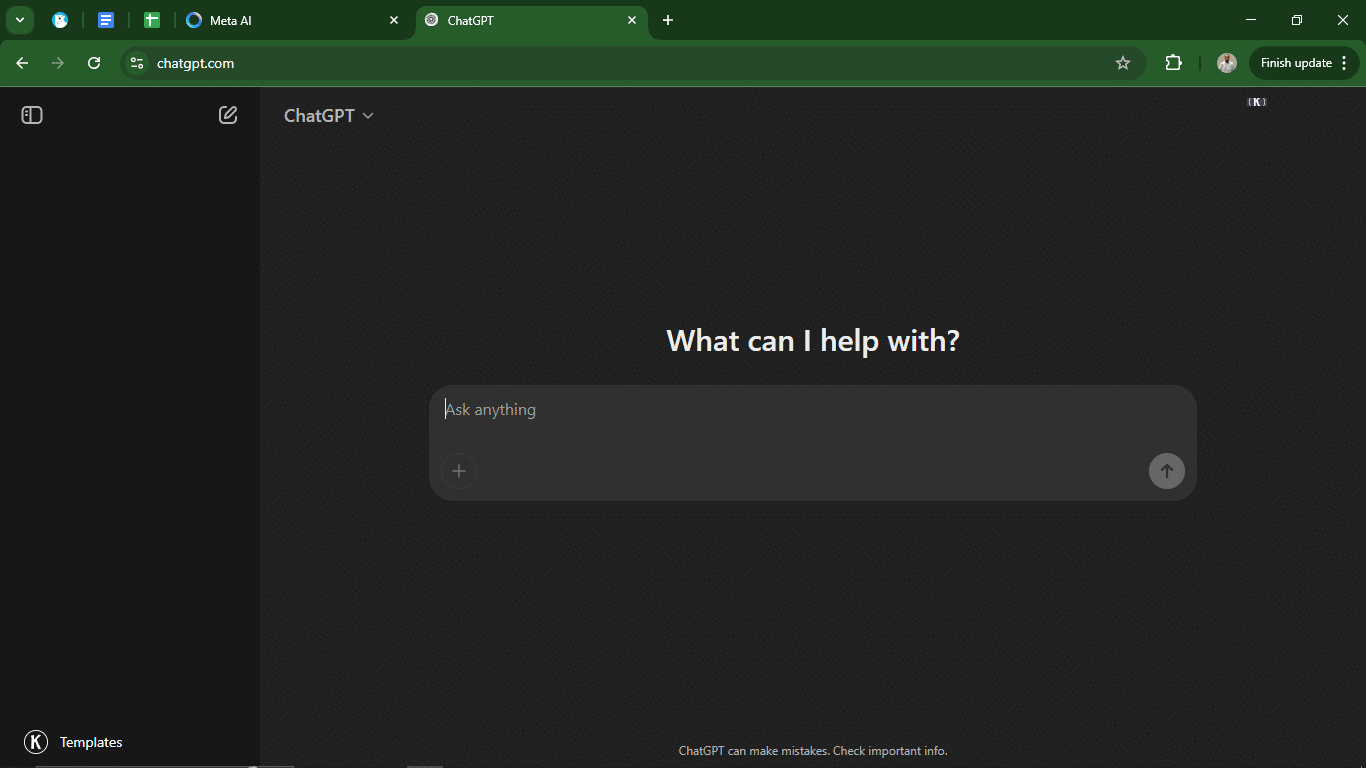Switch to the pinned blue bird tab
Viewport: 1366px width, 768px height.
[x=60, y=20]
